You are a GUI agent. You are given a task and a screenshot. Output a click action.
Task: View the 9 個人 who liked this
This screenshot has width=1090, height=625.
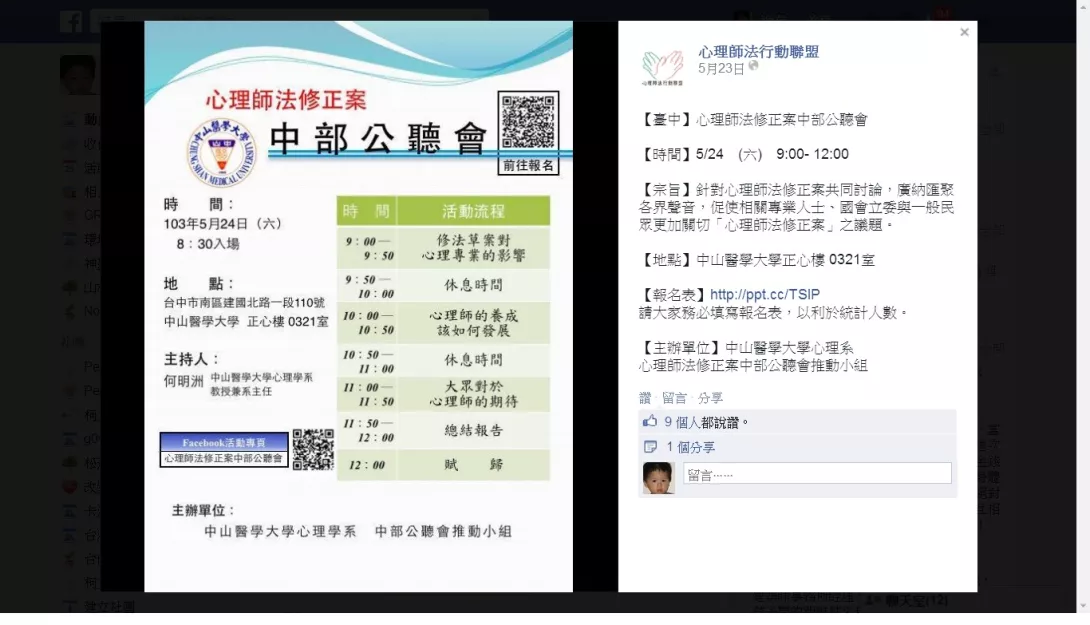682,422
